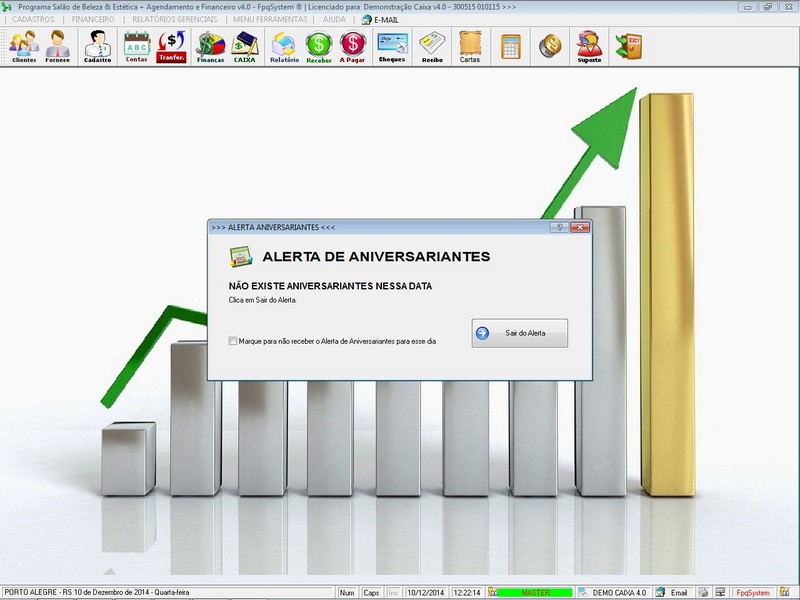Image resolution: width=800 pixels, height=600 pixels.
Task: Open the Suporte toolbar icon
Action: (x=589, y=46)
